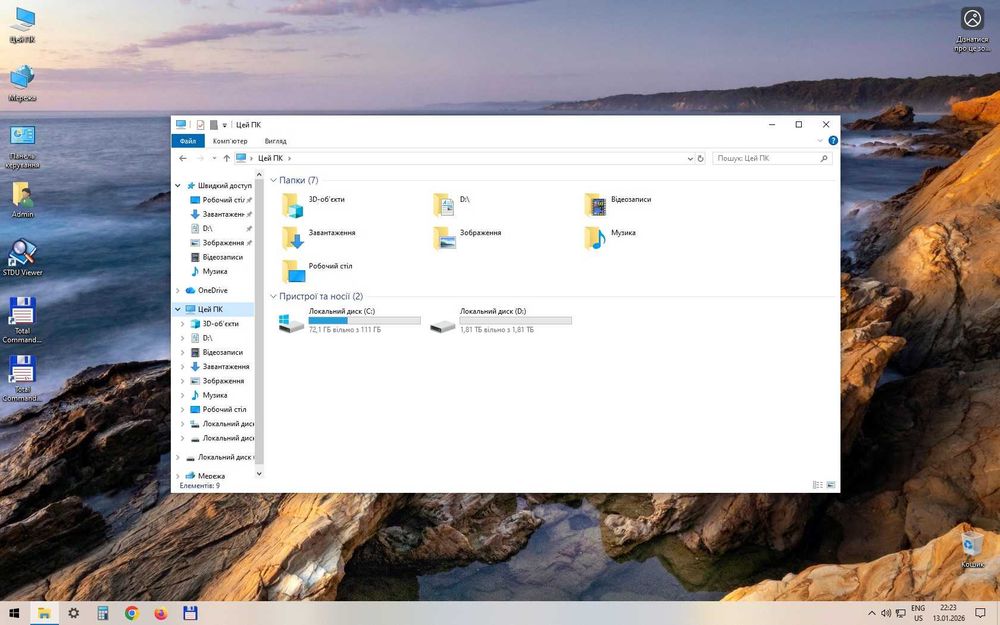Open the Цей ПК desktop icon
The height and width of the screenshot is (625, 1000).
(22, 26)
